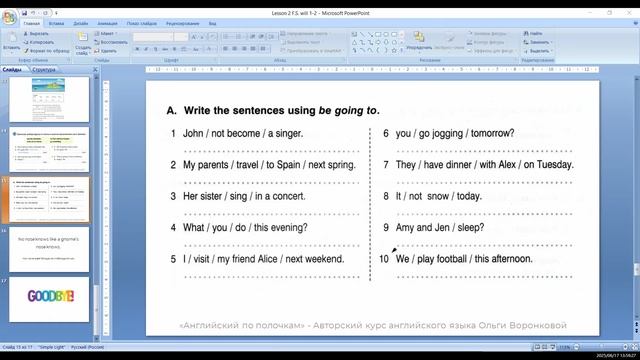
Task: Toggle strikethrough text formatting
Action: click(165, 49)
